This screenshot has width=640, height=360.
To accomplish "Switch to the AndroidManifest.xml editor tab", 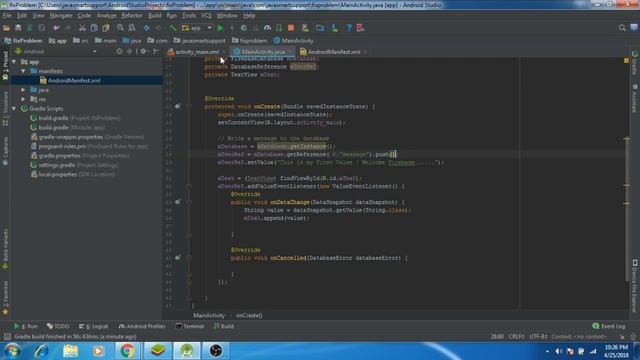I will tap(334, 52).
